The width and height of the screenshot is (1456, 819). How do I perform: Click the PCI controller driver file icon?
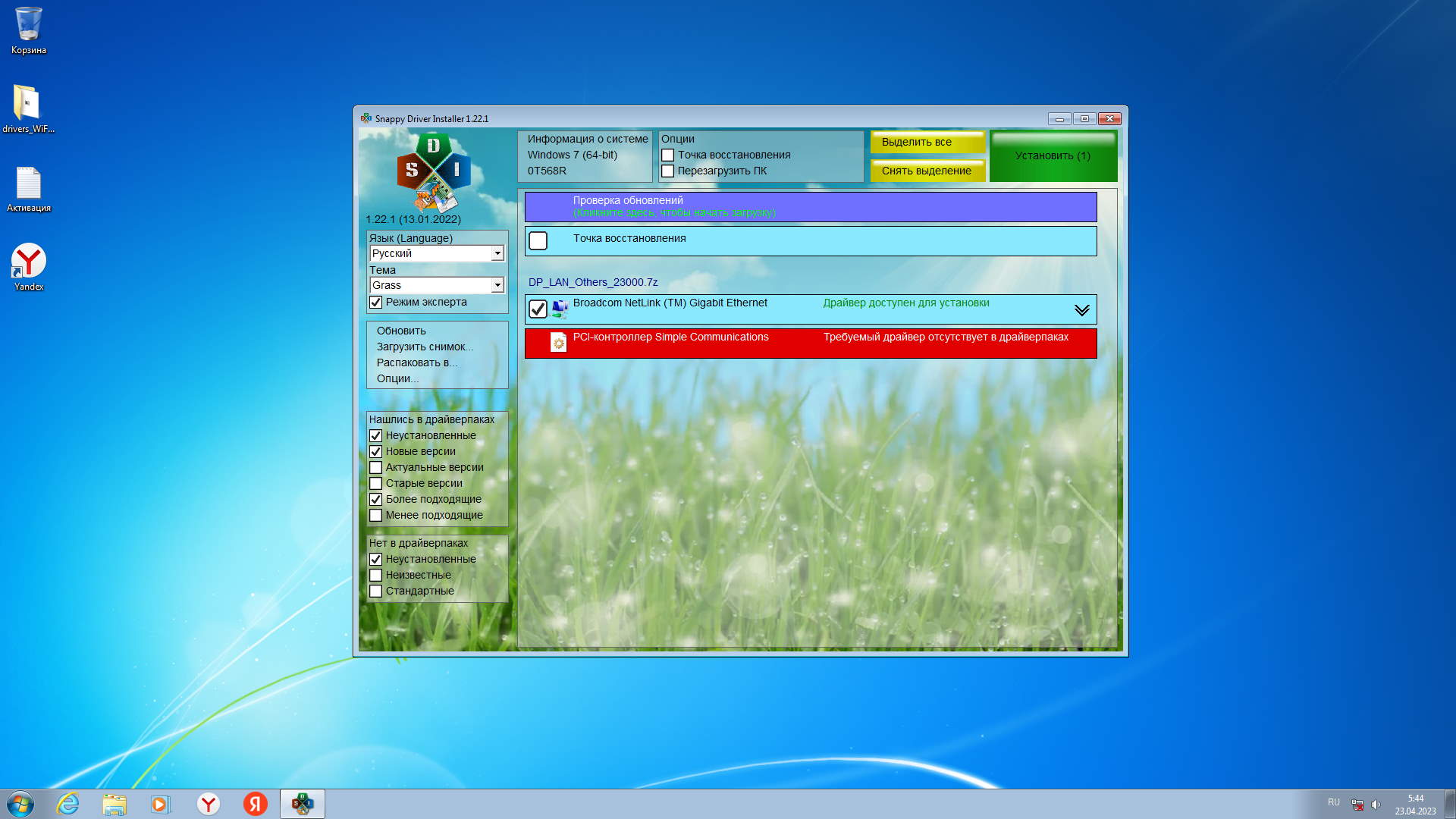pos(558,343)
